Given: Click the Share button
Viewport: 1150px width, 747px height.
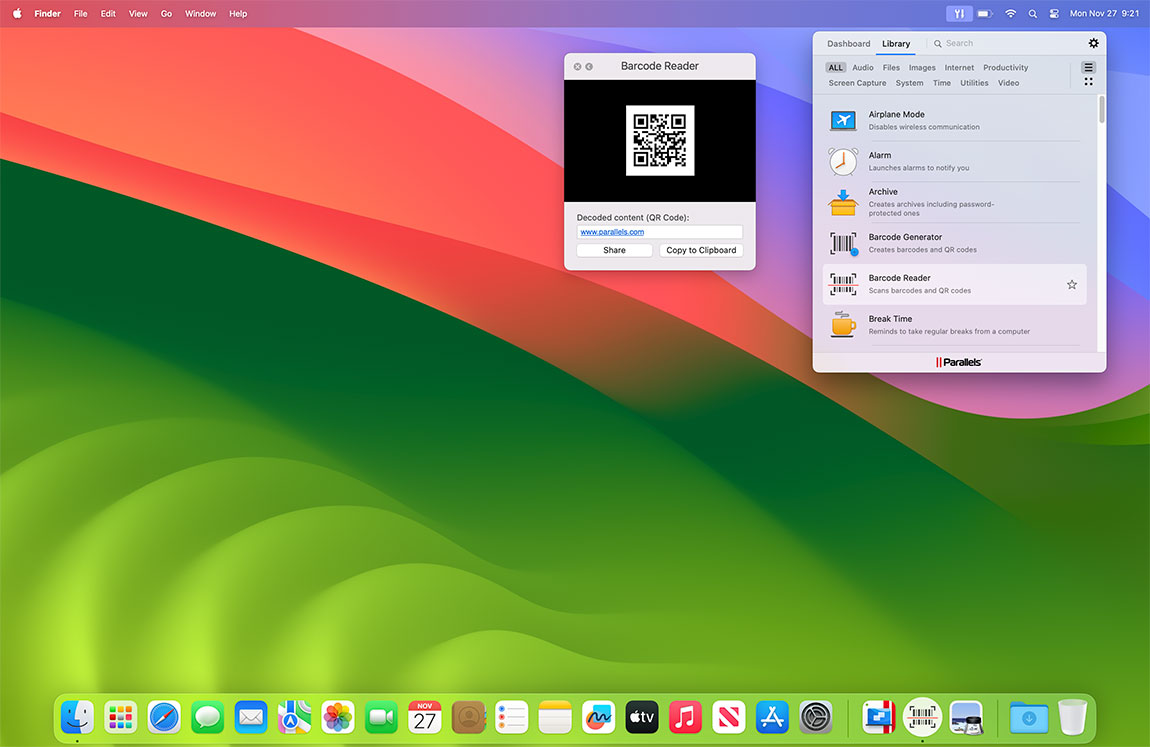Looking at the screenshot, I should click(x=614, y=250).
